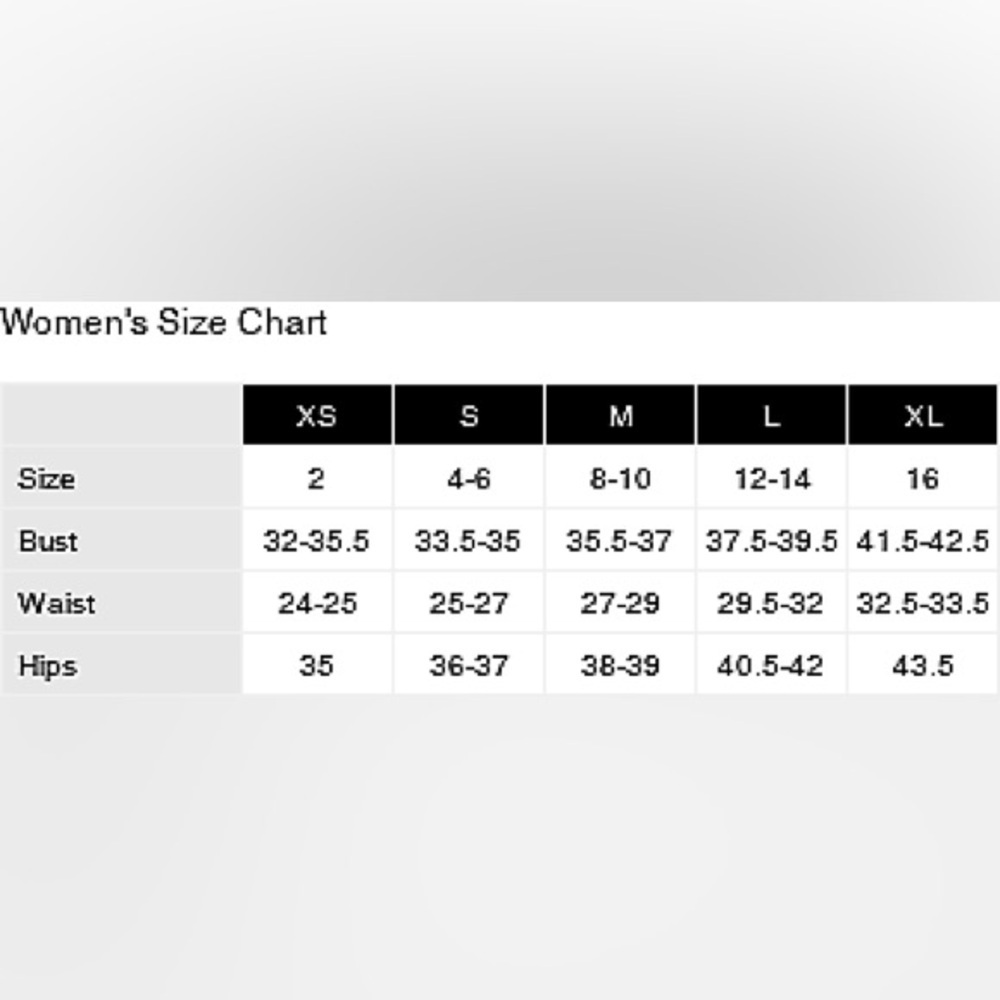This screenshot has height=1000, width=1000.
Task: Select the XL column header
Action: [x=922, y=415]
